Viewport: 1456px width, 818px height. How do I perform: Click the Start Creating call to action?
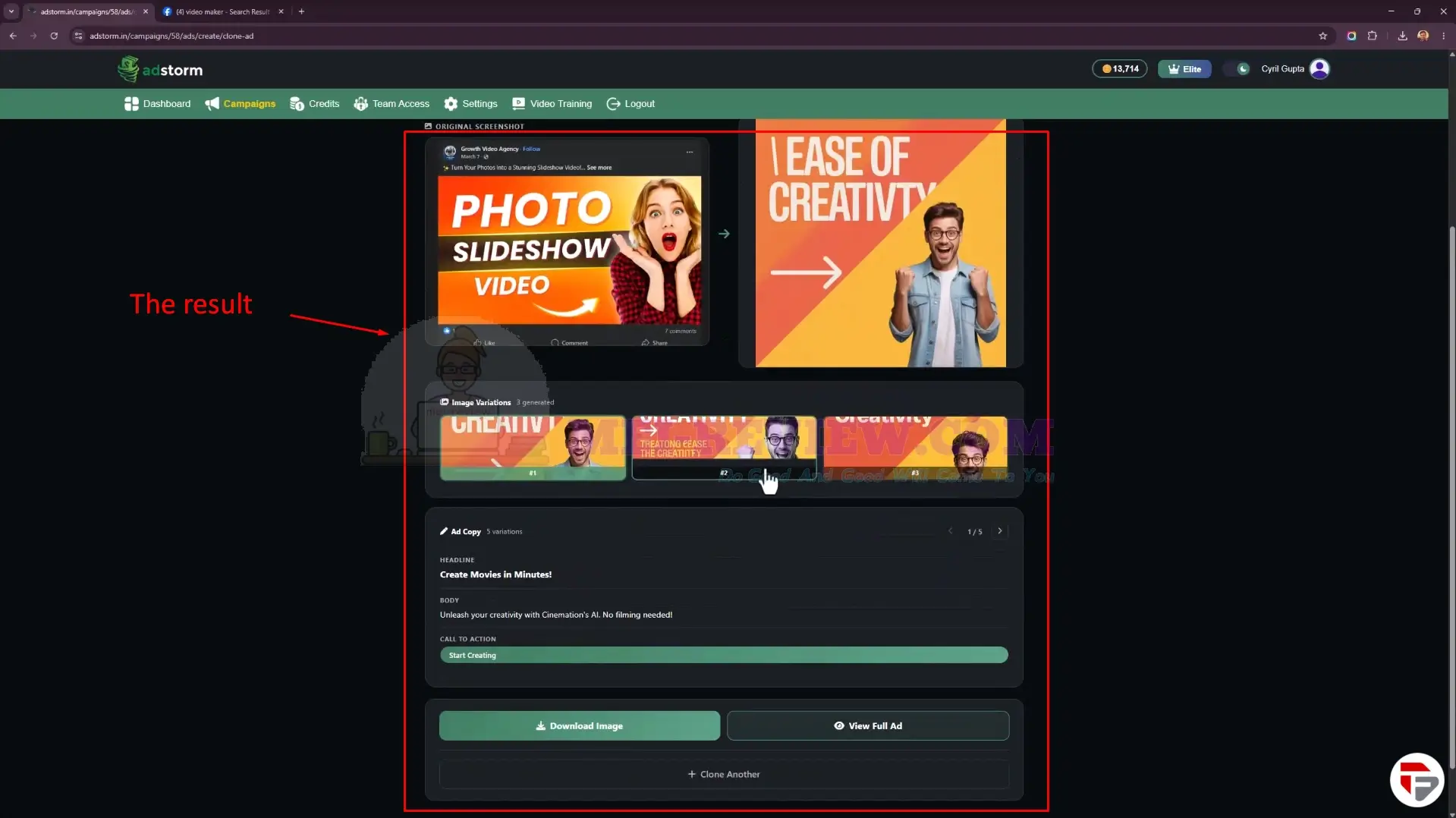pos(724,655)
